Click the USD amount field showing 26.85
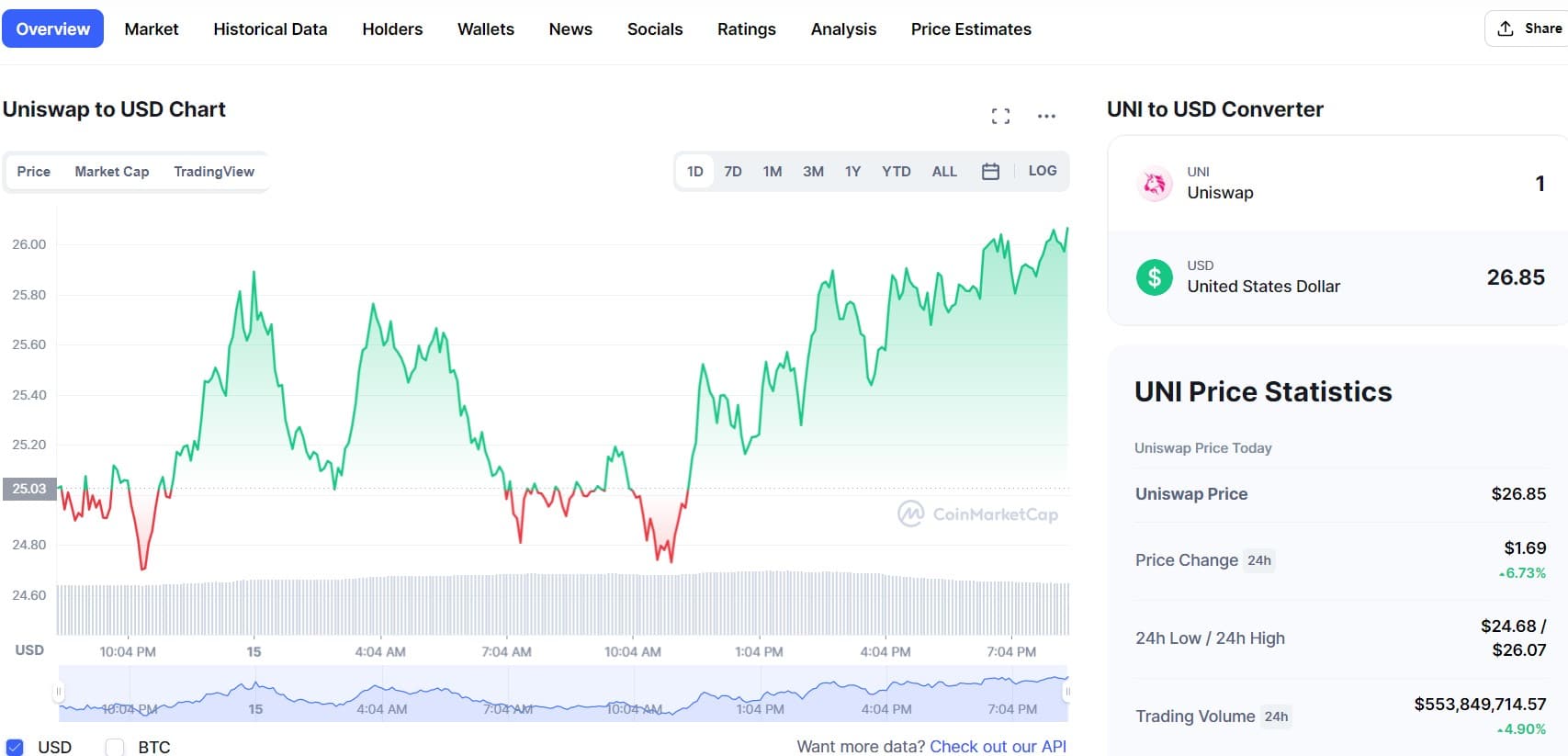The image size is (1568, 756). [1516, 277]
